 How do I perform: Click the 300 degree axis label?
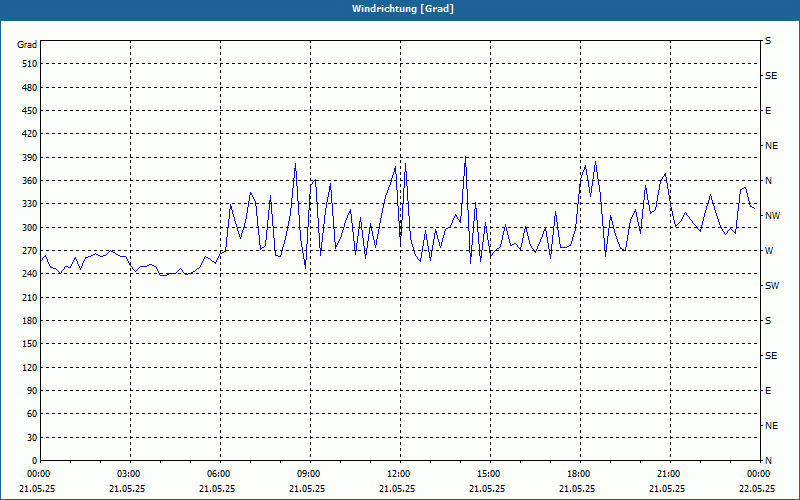30,228
